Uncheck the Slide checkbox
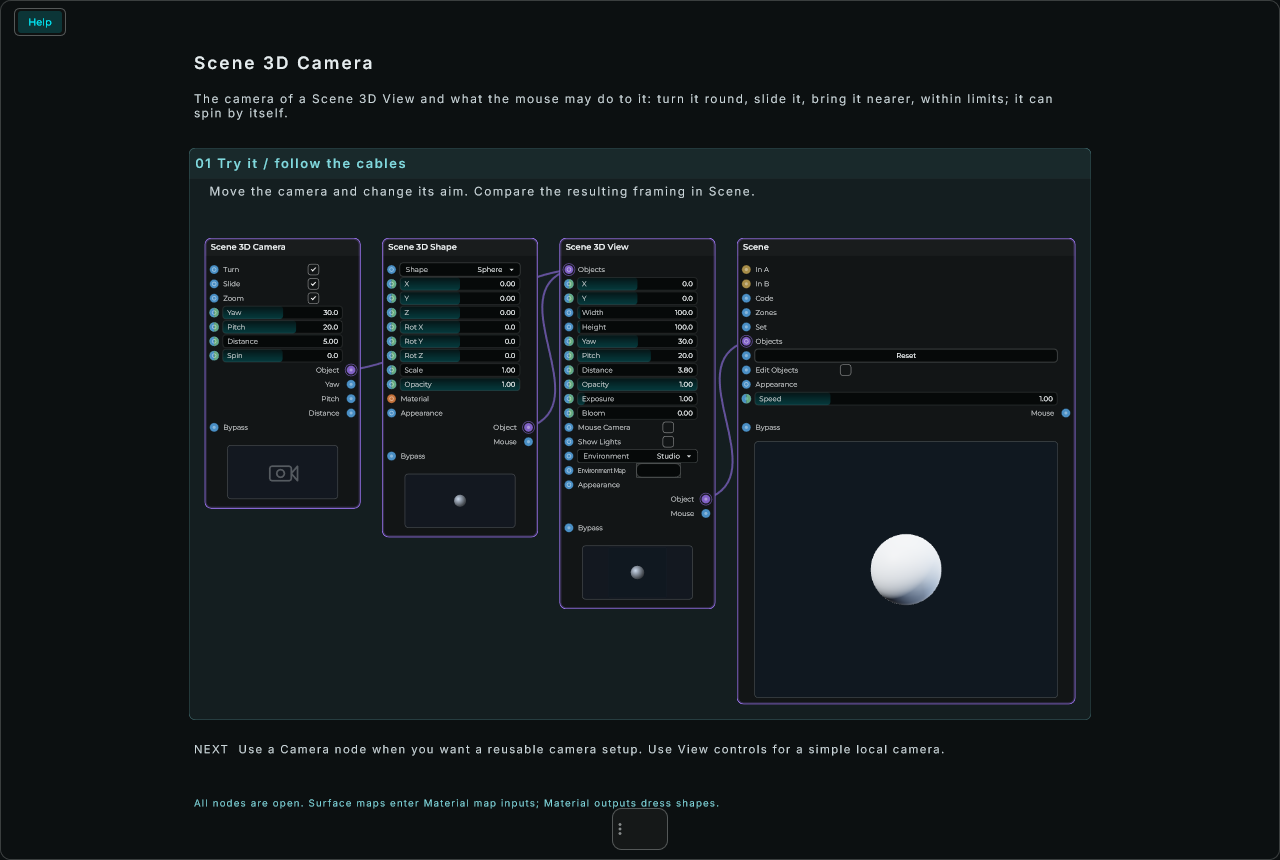The width and height of the screenshot is (1280, 860). point(313,284)
